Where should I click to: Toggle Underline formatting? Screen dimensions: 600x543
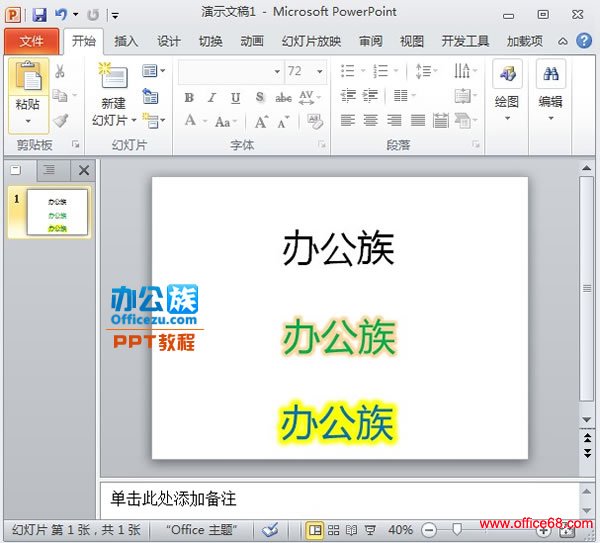click(236, 98)
